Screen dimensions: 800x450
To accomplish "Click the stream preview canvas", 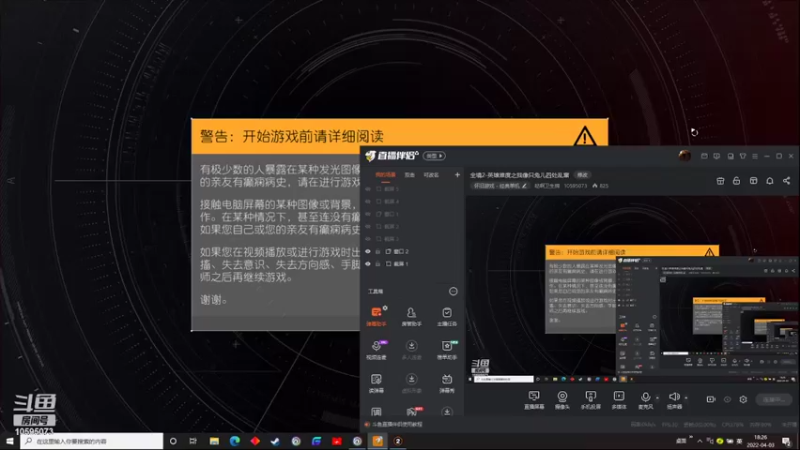I will pyautogui.click(x=631, y=289).
